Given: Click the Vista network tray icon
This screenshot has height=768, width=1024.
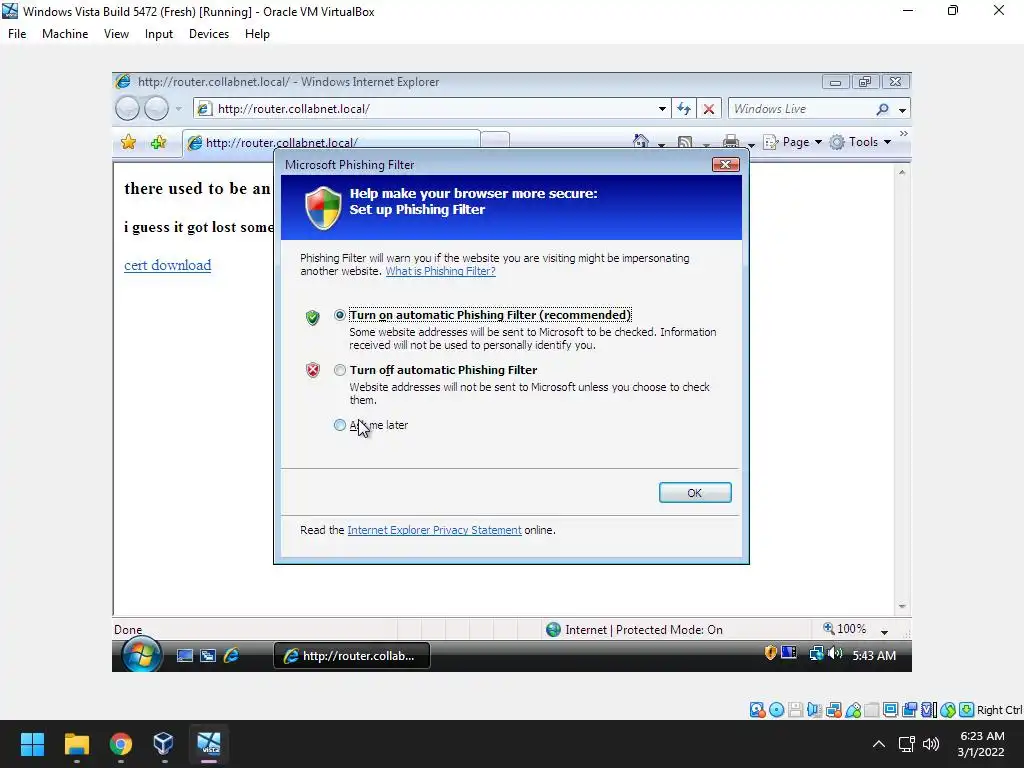Looking at the screenshot, I should 816,653.
